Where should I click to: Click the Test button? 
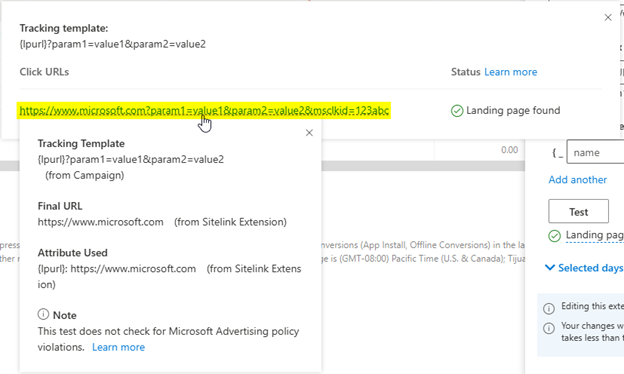(x=578, y=211)
